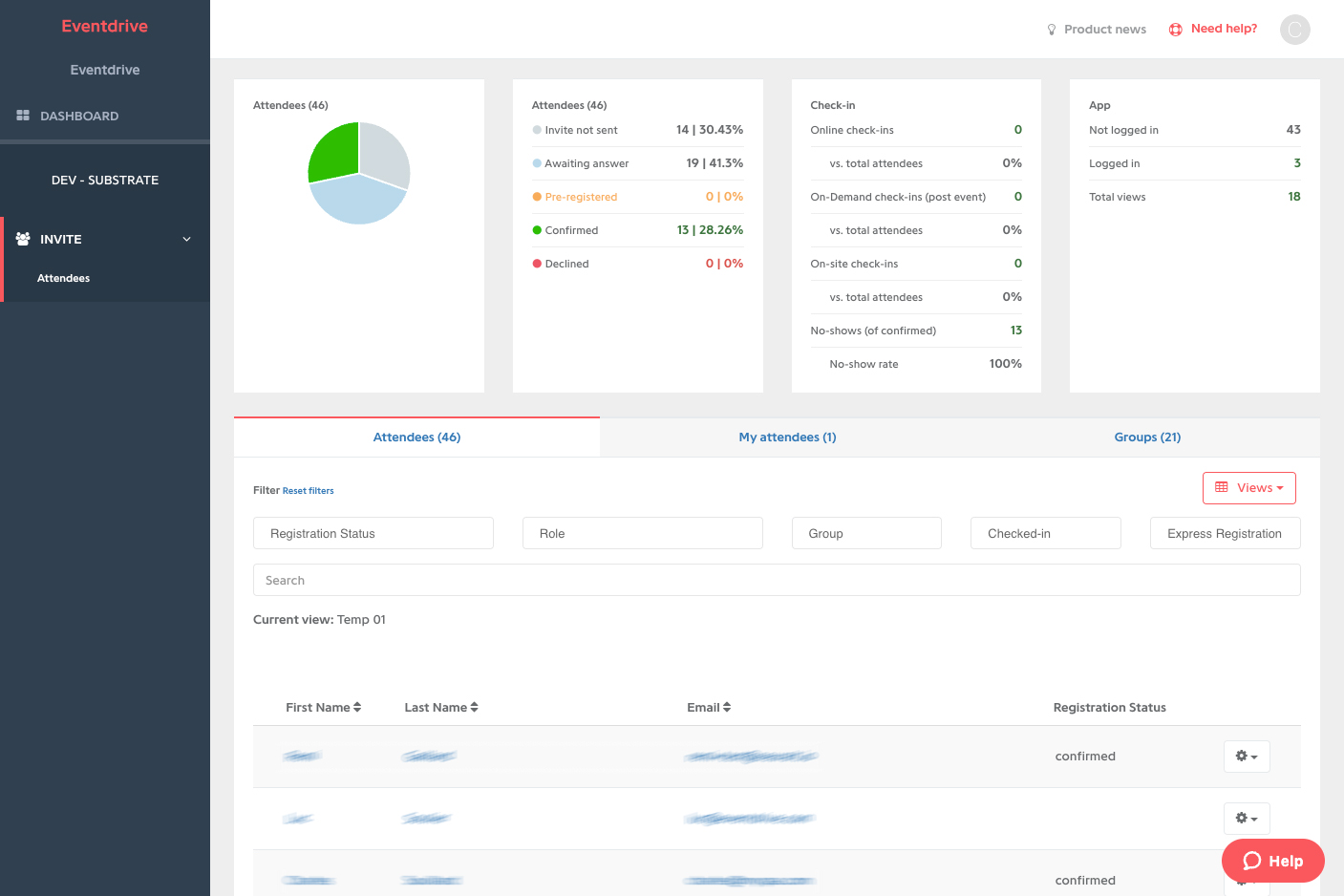
Task: Switch to Groups (21) tab
Action: (1147, 437)
